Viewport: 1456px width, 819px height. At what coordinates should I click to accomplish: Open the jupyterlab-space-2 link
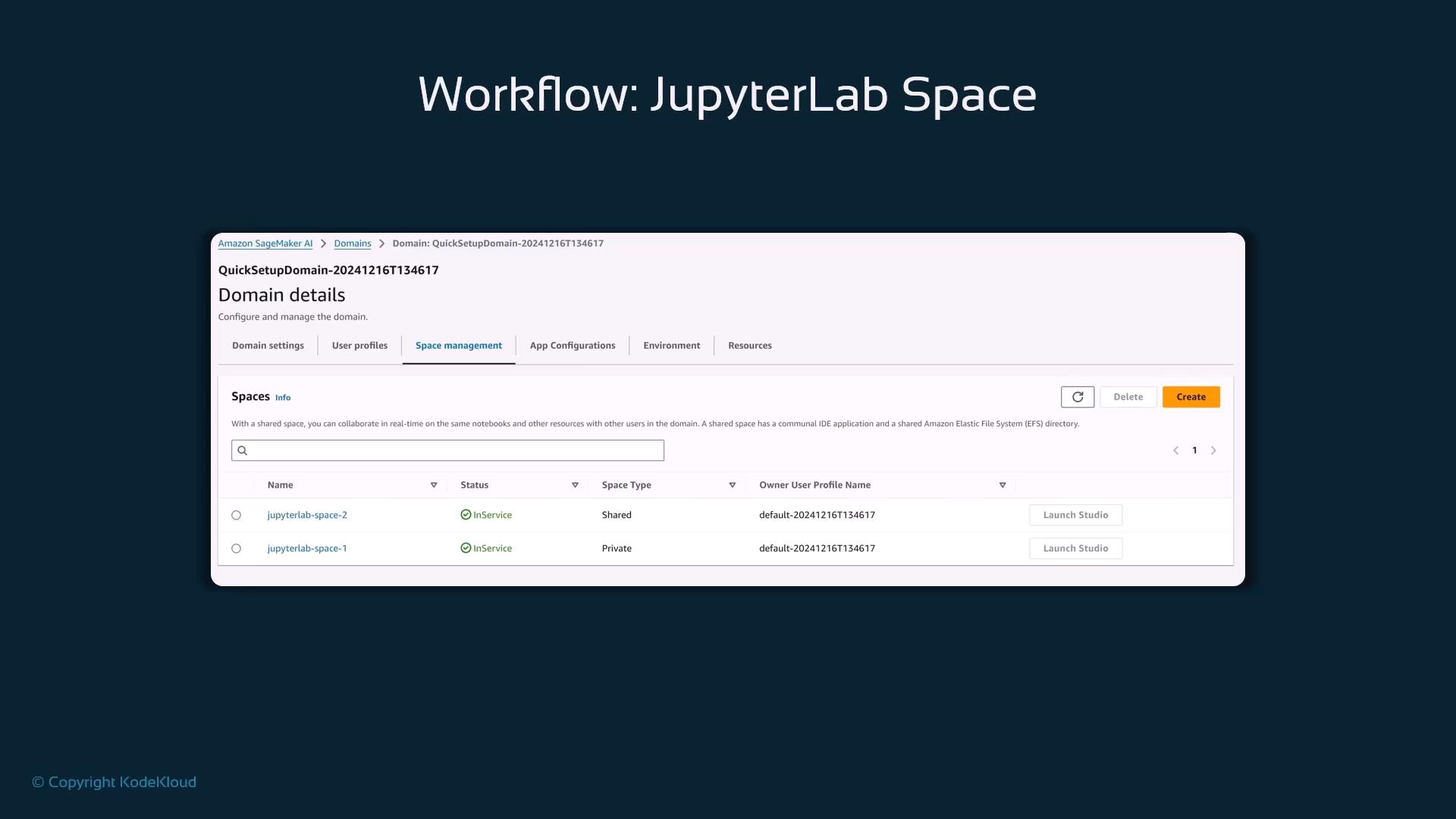coord(307,515)
